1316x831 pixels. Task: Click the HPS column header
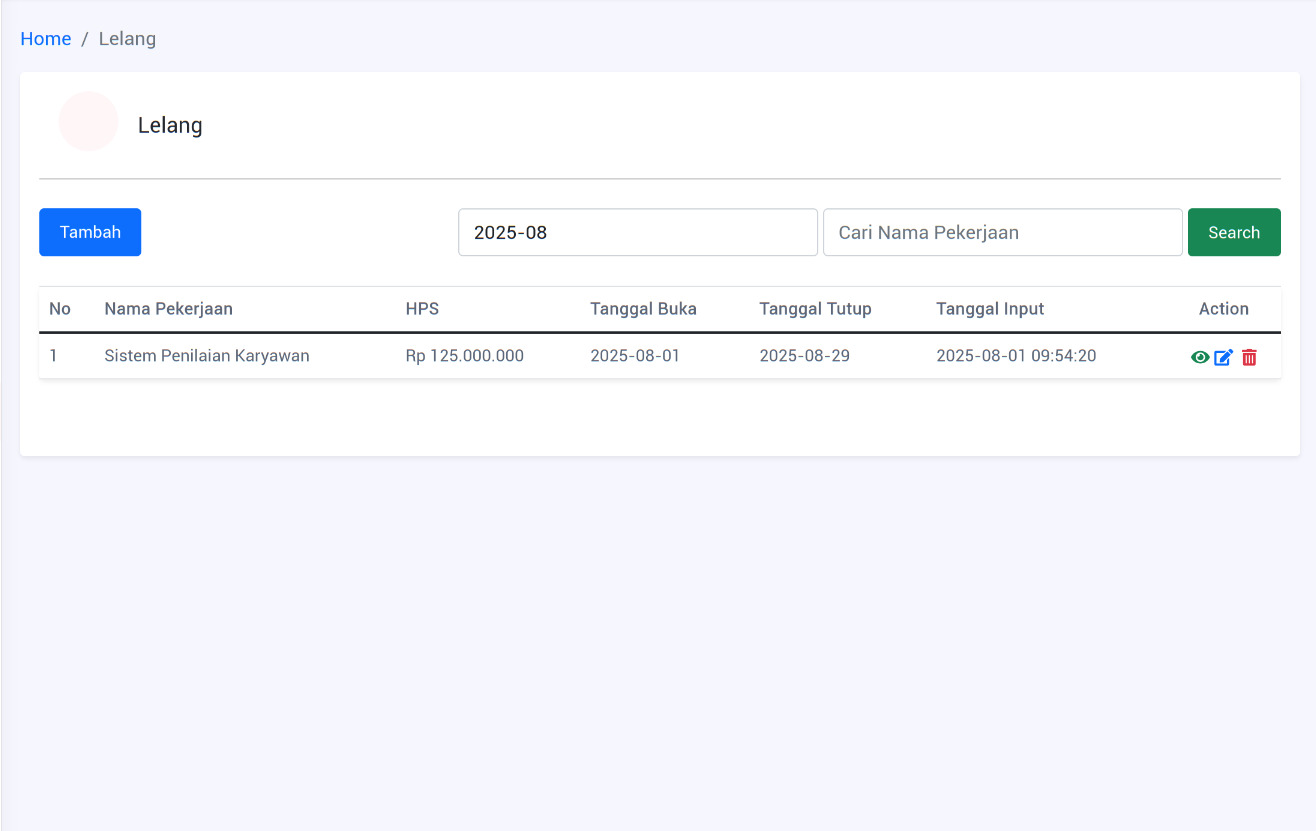click(x=422, y=309)
